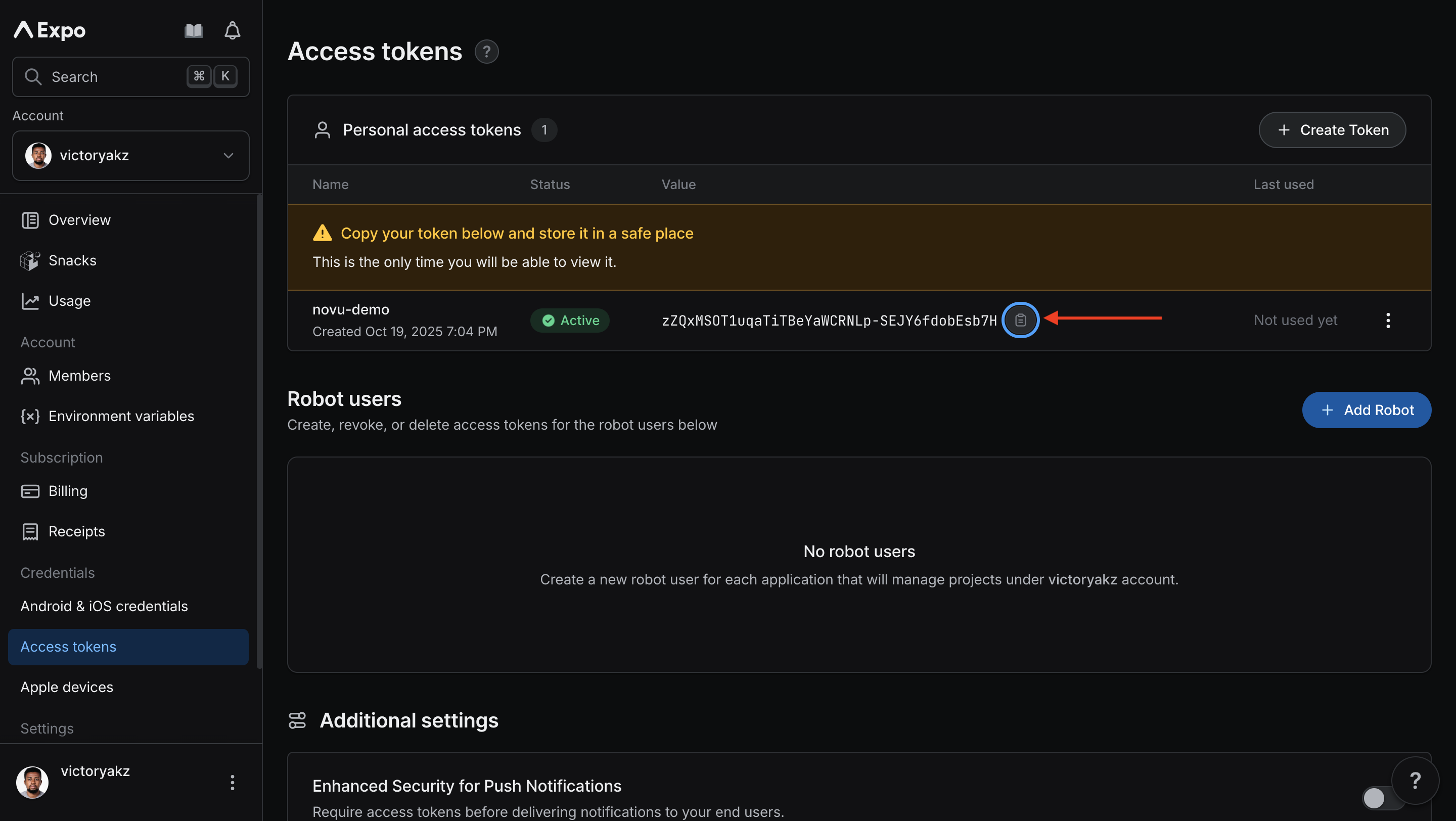
Task: Open the Billing page
Action: click(67, 491)
